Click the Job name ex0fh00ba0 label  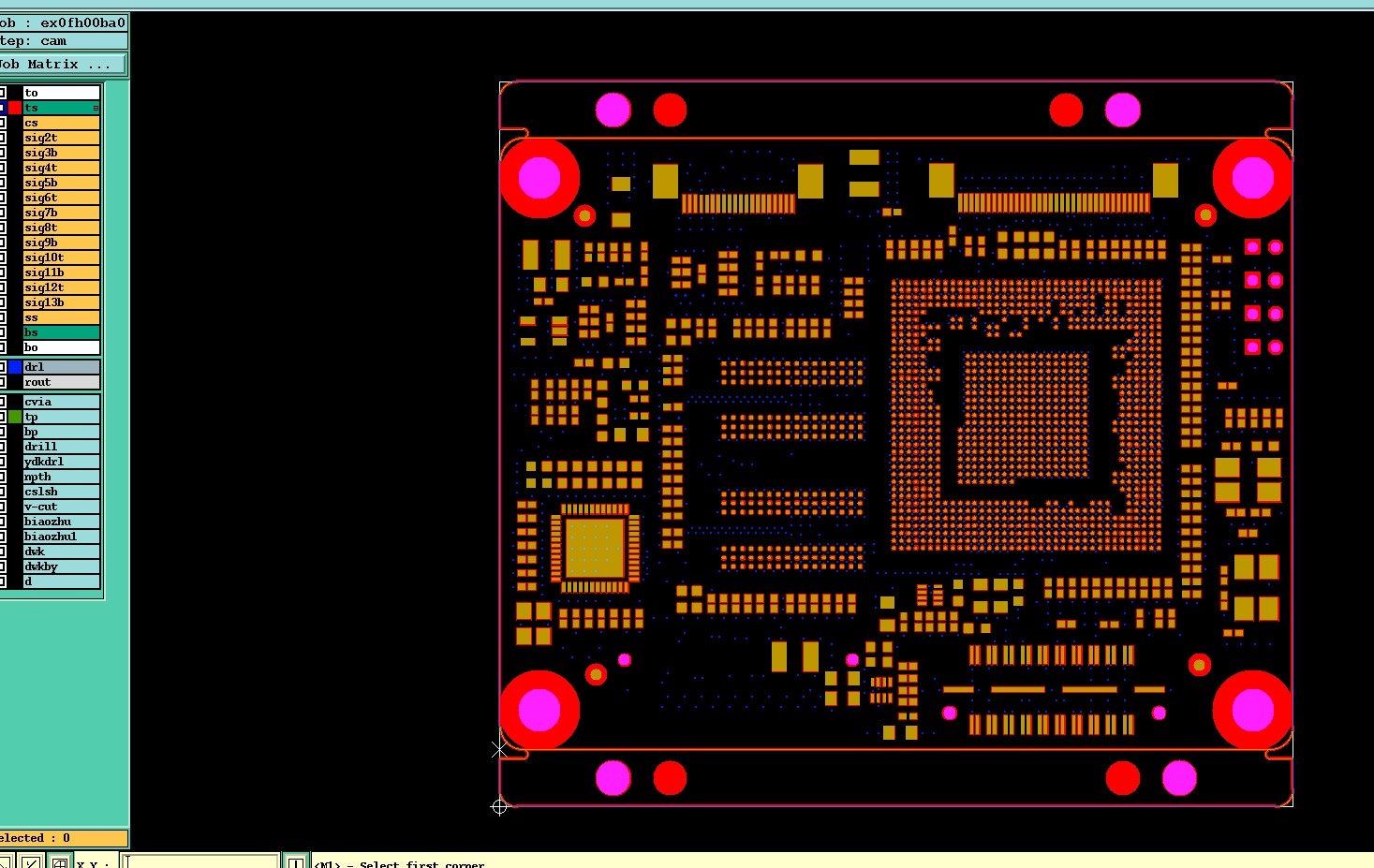point(63,23)
